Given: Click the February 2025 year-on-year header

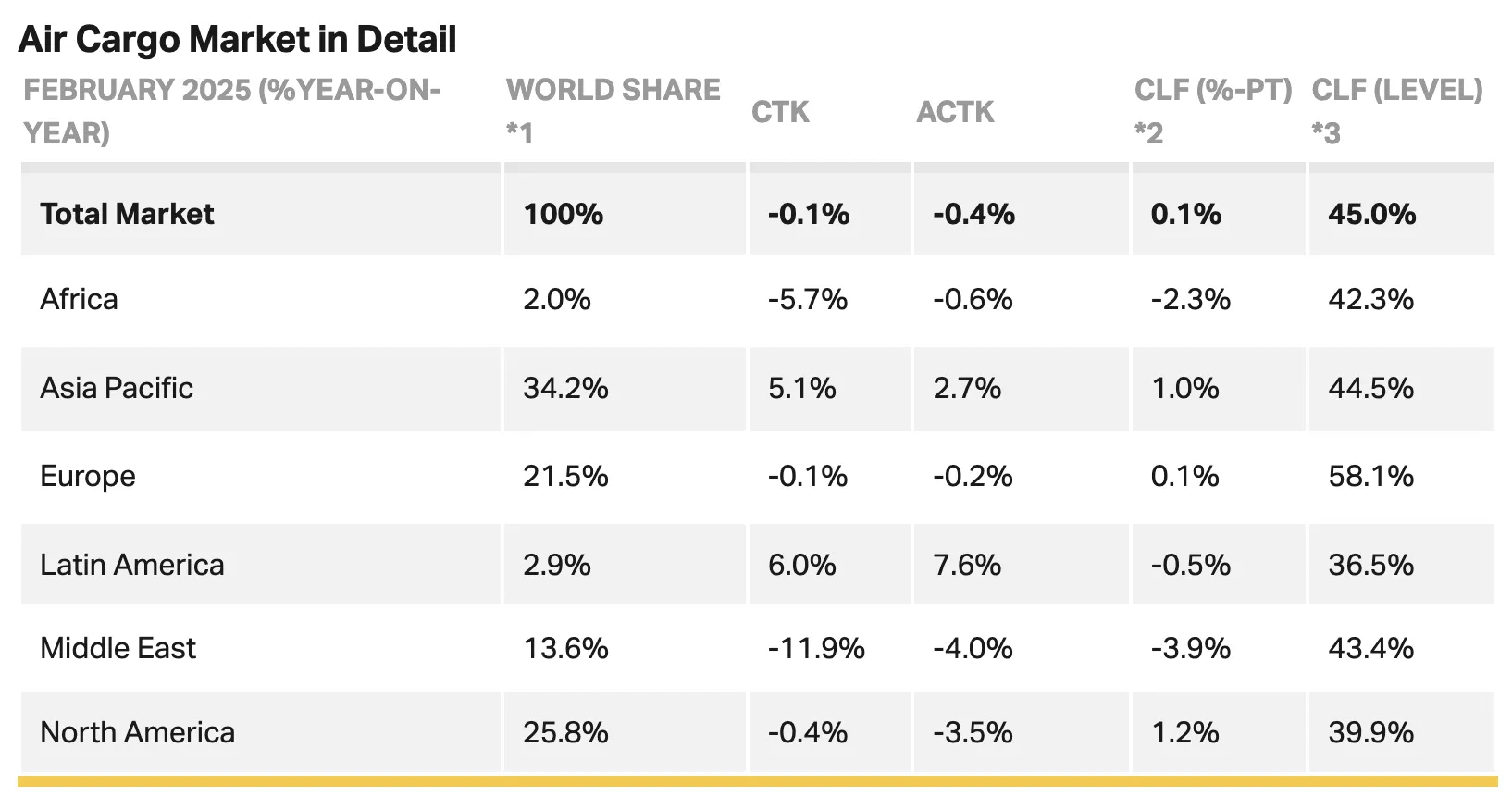Looking at the screenshot, I should (x=232, y=111).
